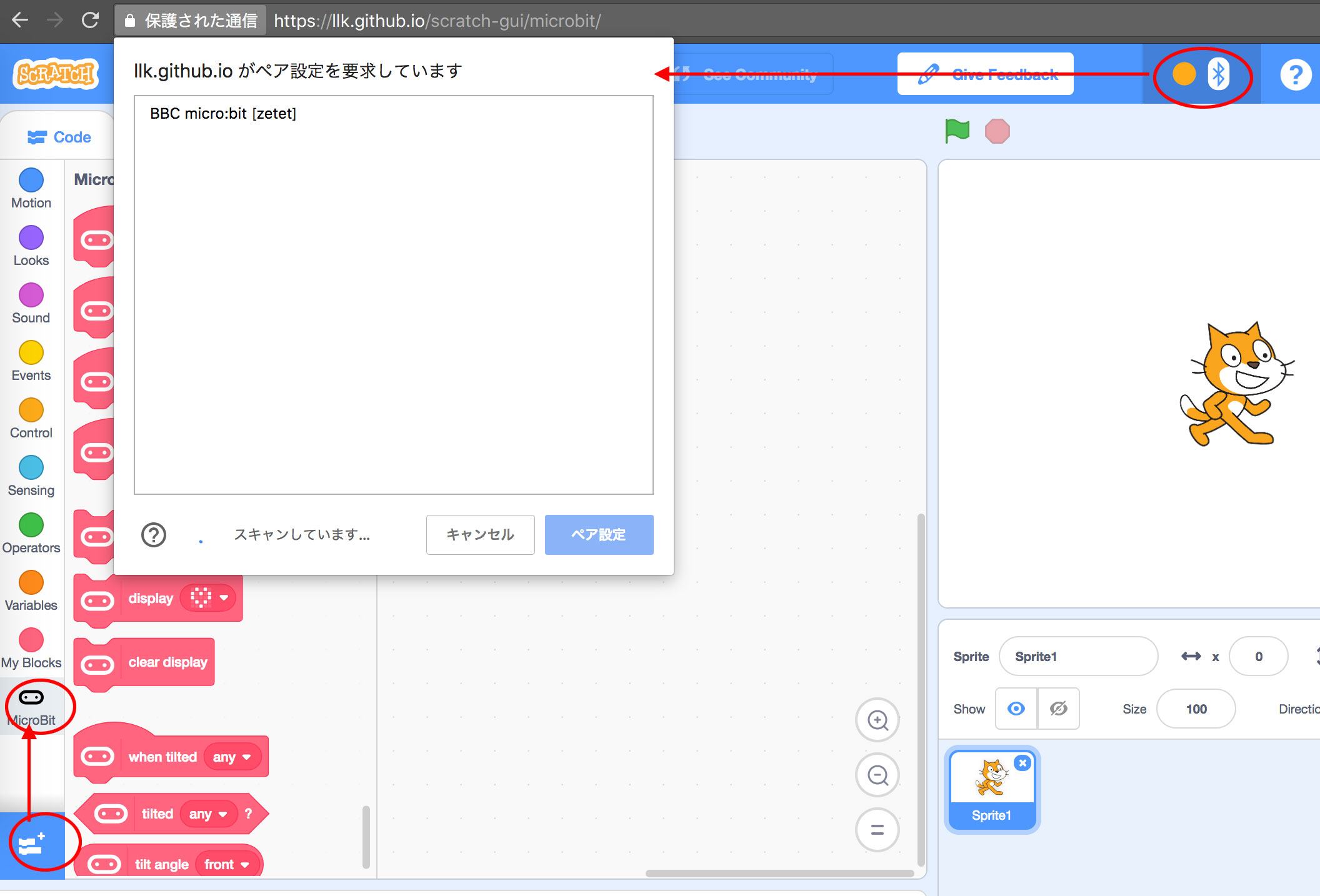
Task: Show the Sprite1 sprite with eye toggle
Action: pyautogui.click(x=1015, y=709)
